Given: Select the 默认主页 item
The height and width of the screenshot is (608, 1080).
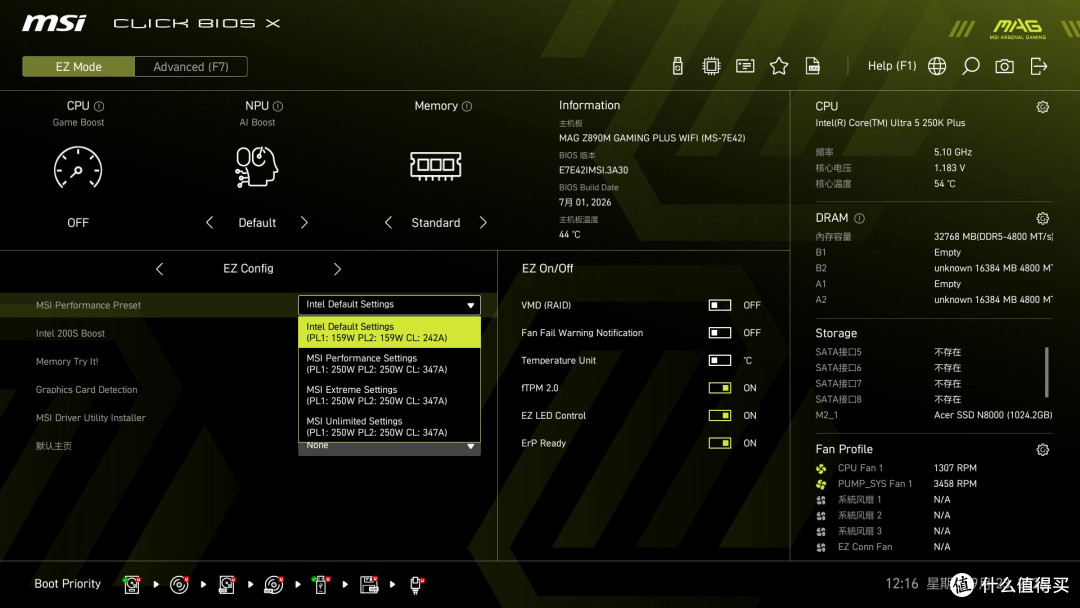Looking at the screenshot, I should 54,446.
